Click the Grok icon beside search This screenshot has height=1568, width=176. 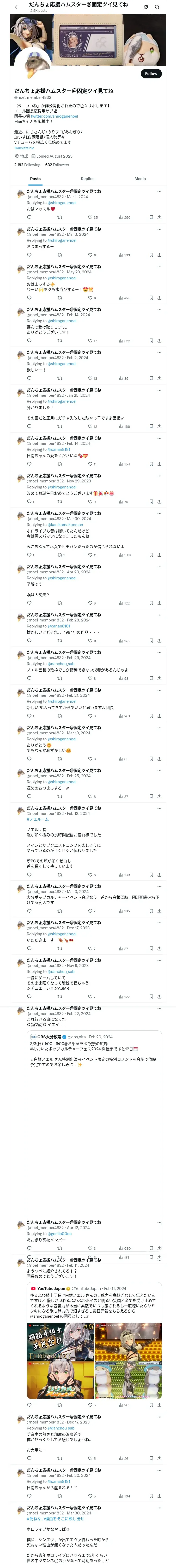tap(146, 7)
